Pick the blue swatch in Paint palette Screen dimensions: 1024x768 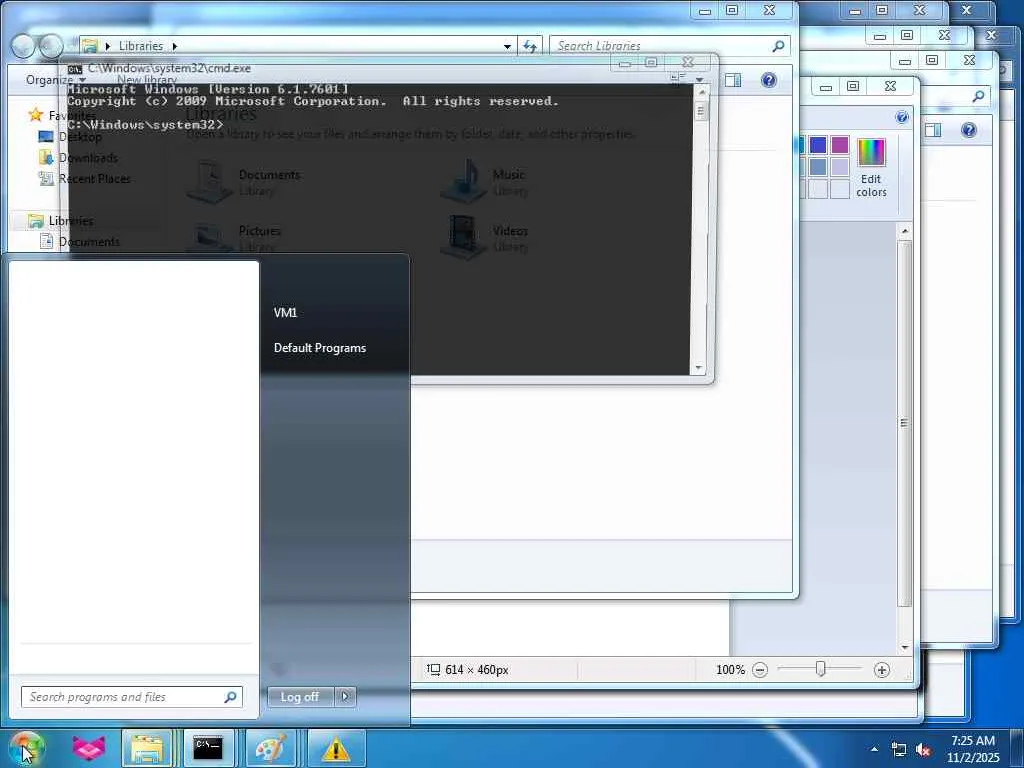pyautogui.click(x=818, y=145)
